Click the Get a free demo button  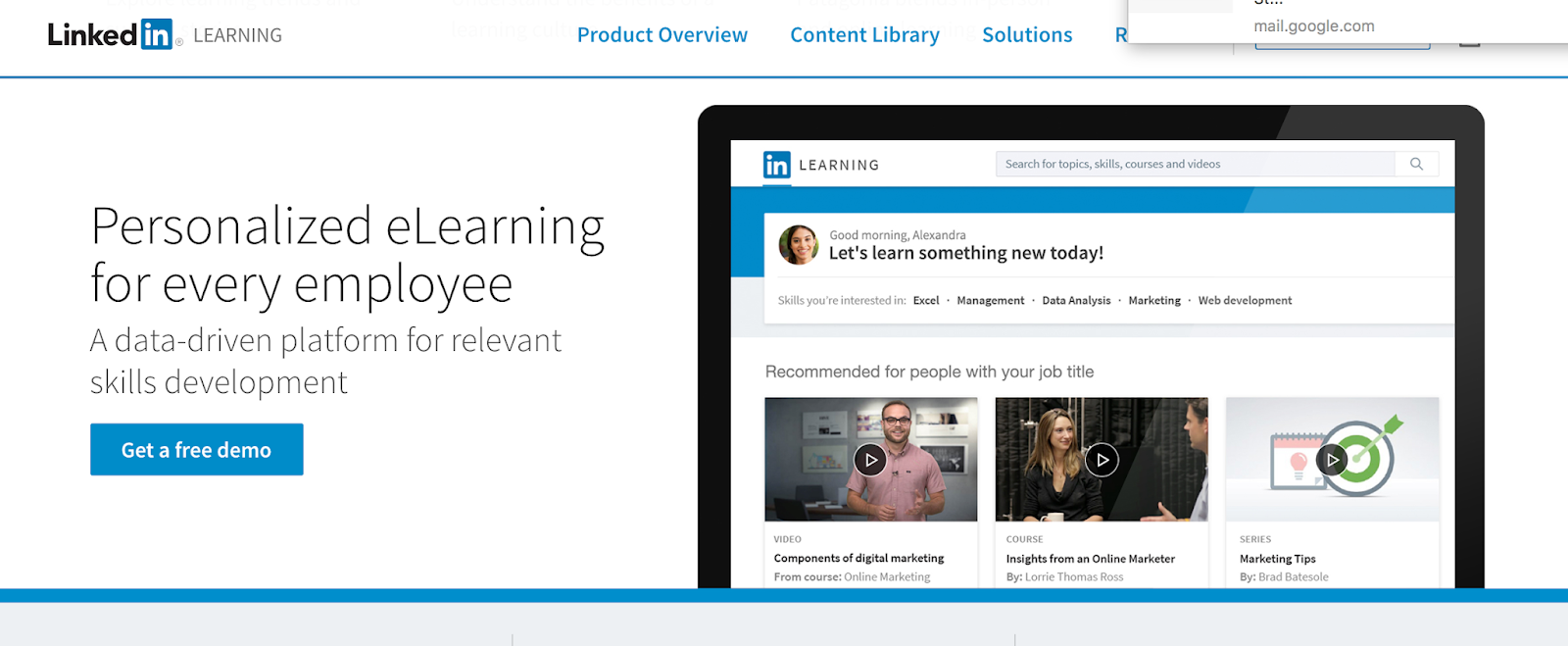(x=197, y=450)
